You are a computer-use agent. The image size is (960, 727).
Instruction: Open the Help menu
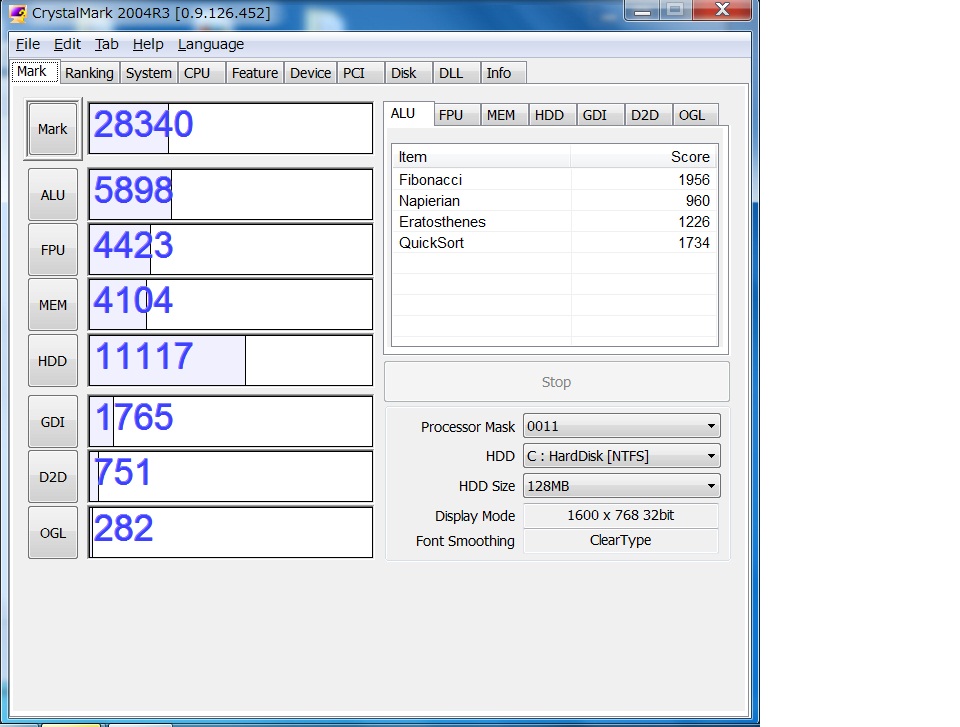coord(148,44)
